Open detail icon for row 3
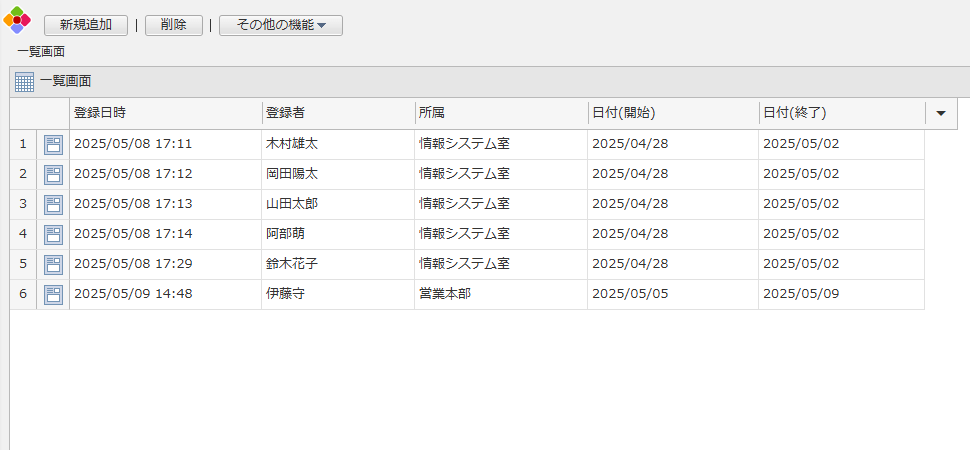Screen dimensions: 970x450 pyautogui.click(x=53, y=204)
